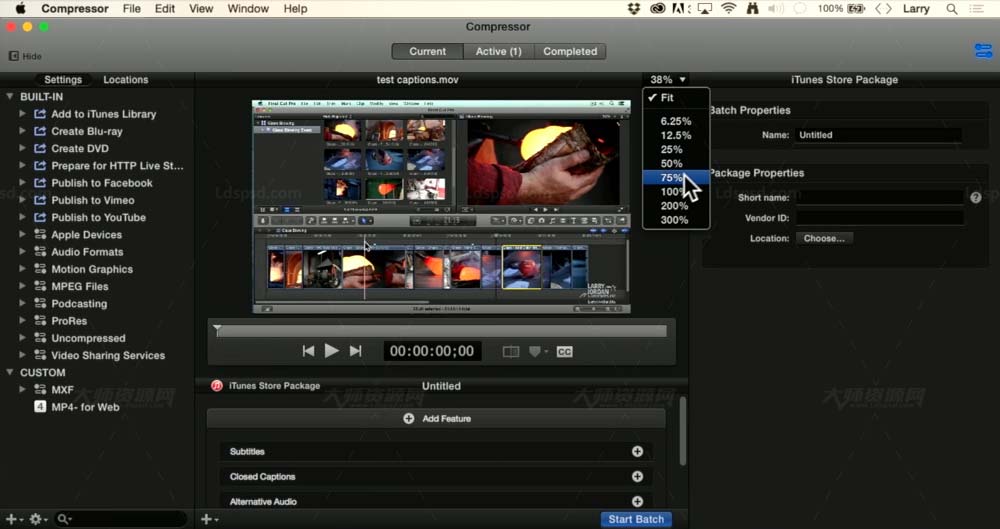
Task: Switch to the Active (1) tab
Action: pos(499,52)
